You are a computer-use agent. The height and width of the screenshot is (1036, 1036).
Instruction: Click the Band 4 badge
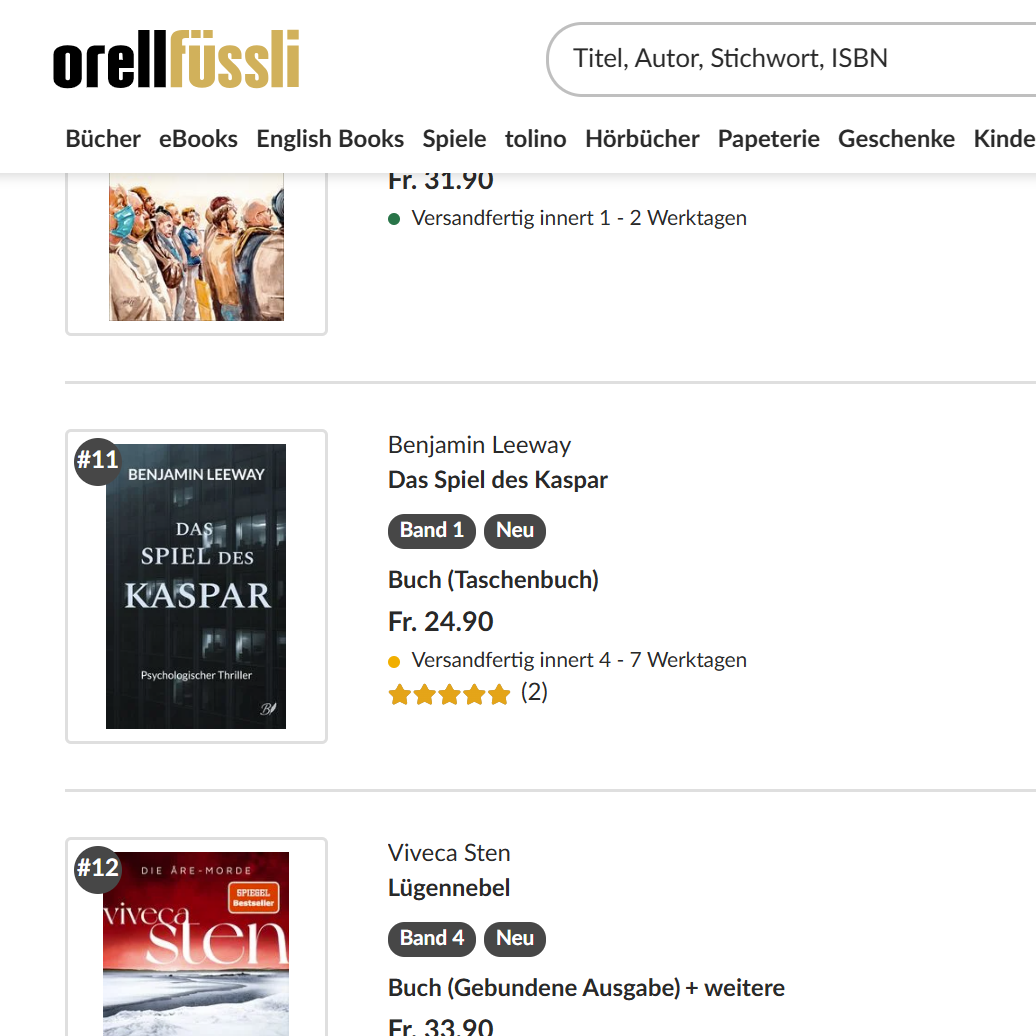pyautogui.click(x=432, y=938)
